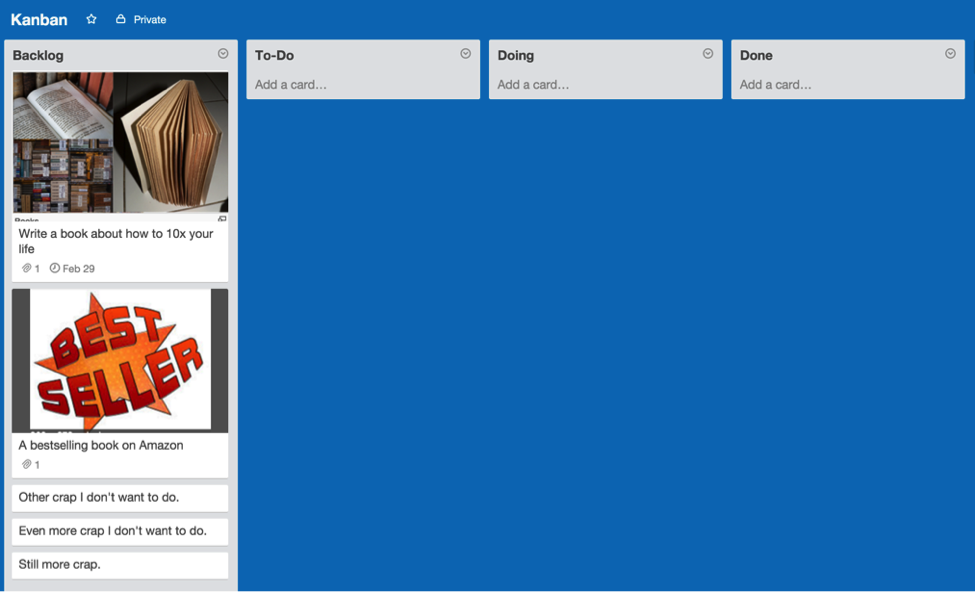Open the 'Still more crap.' card
The height and width of the screenshot is (592, 975).
tap(60, 564)
